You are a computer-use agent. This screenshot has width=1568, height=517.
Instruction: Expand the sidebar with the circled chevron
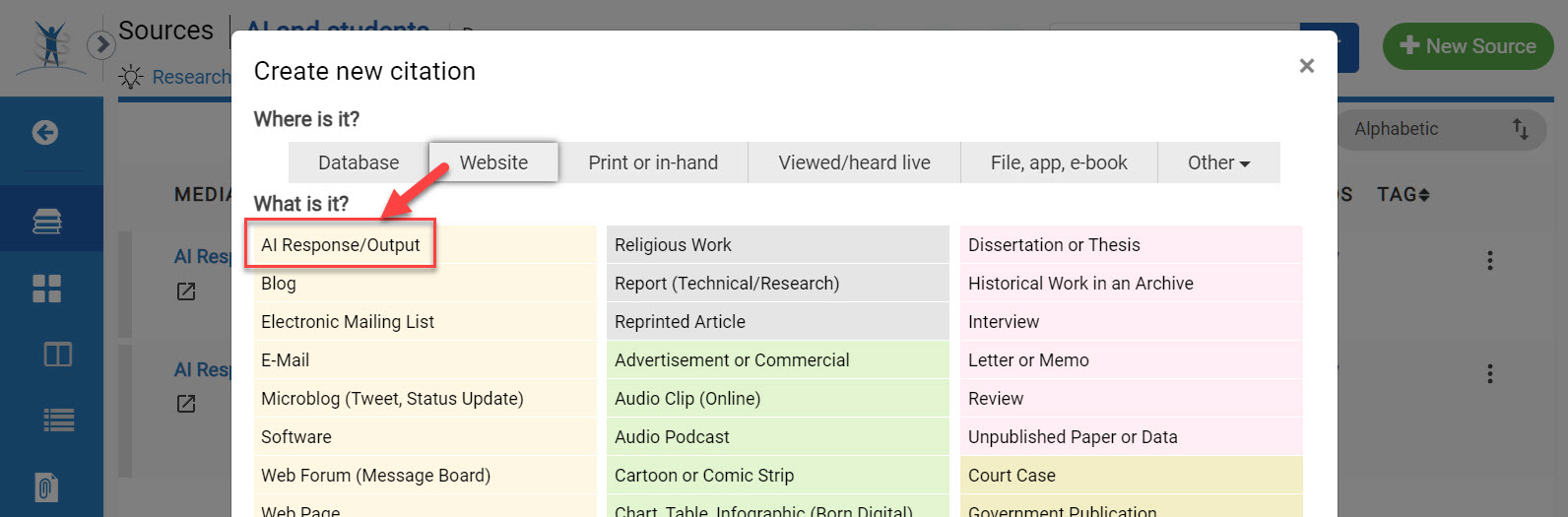(100, 45)
